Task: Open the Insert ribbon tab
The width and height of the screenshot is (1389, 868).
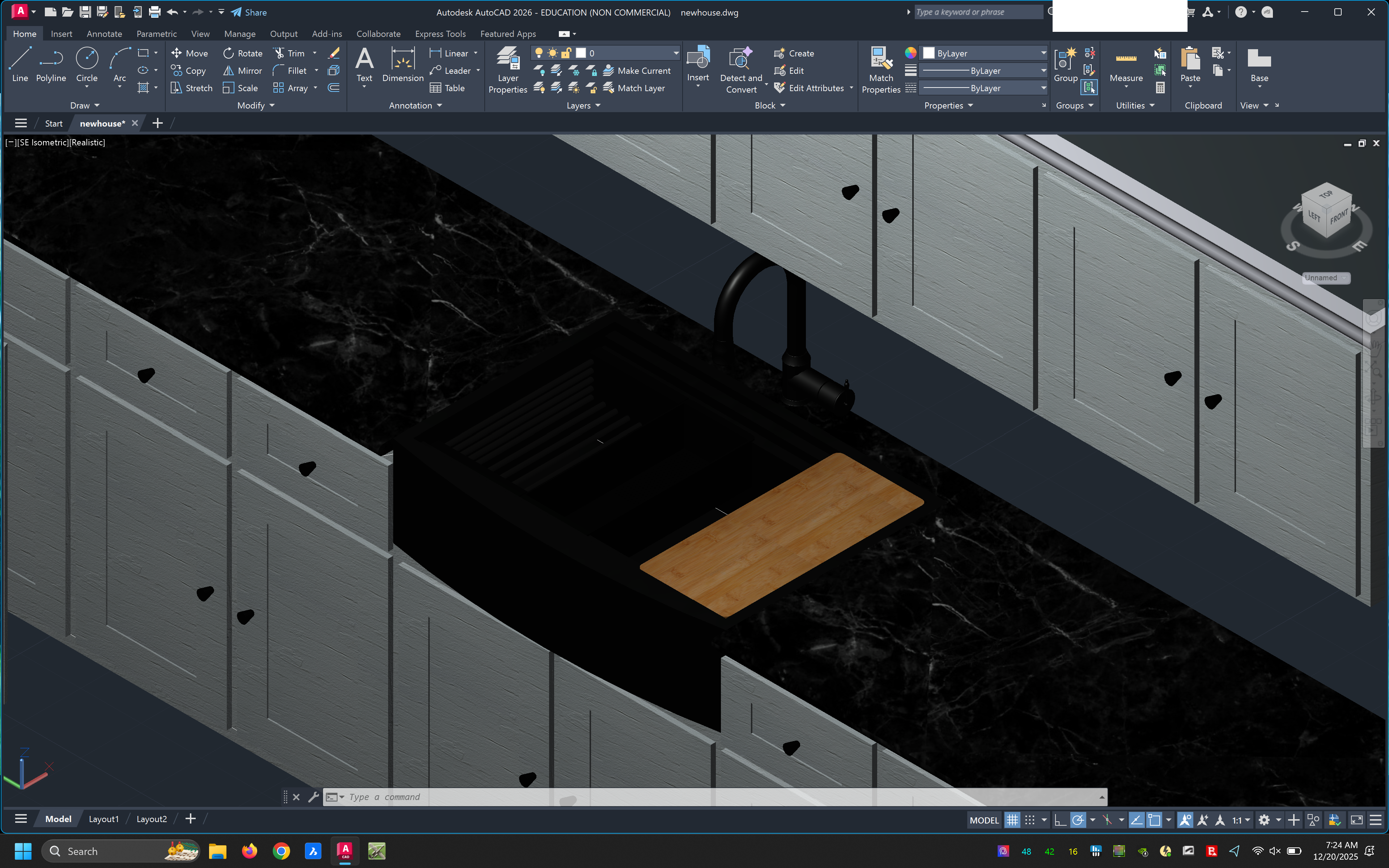Action: coord(61,34)
